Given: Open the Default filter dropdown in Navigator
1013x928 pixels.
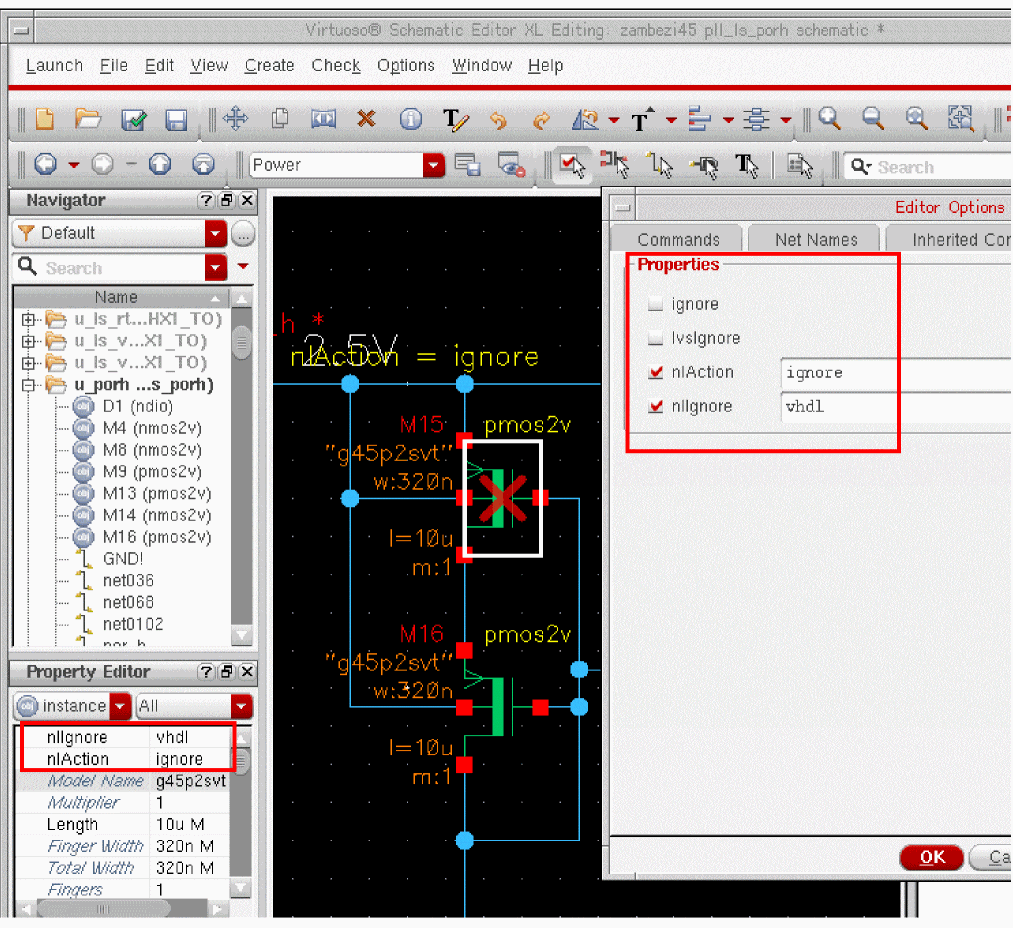Looking at the screenshot, I should (216, 234).
